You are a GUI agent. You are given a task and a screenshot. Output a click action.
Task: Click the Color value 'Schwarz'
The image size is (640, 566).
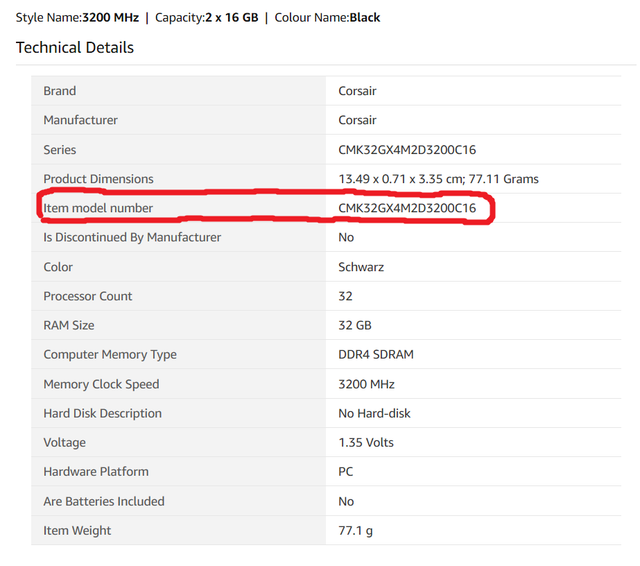point(361,267)
